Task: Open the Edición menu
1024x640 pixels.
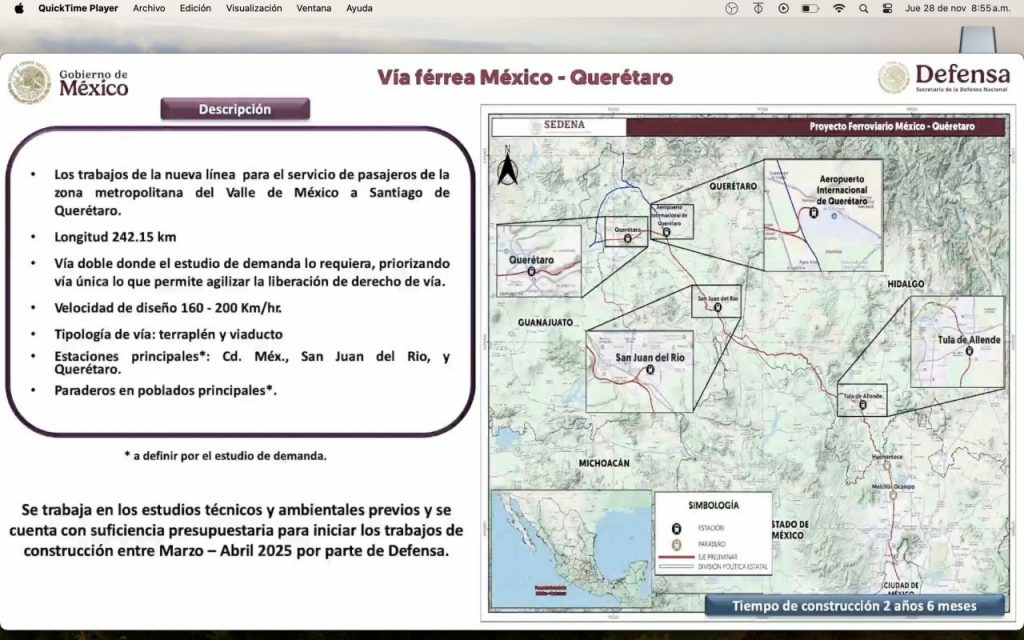Action: [195, 8]
